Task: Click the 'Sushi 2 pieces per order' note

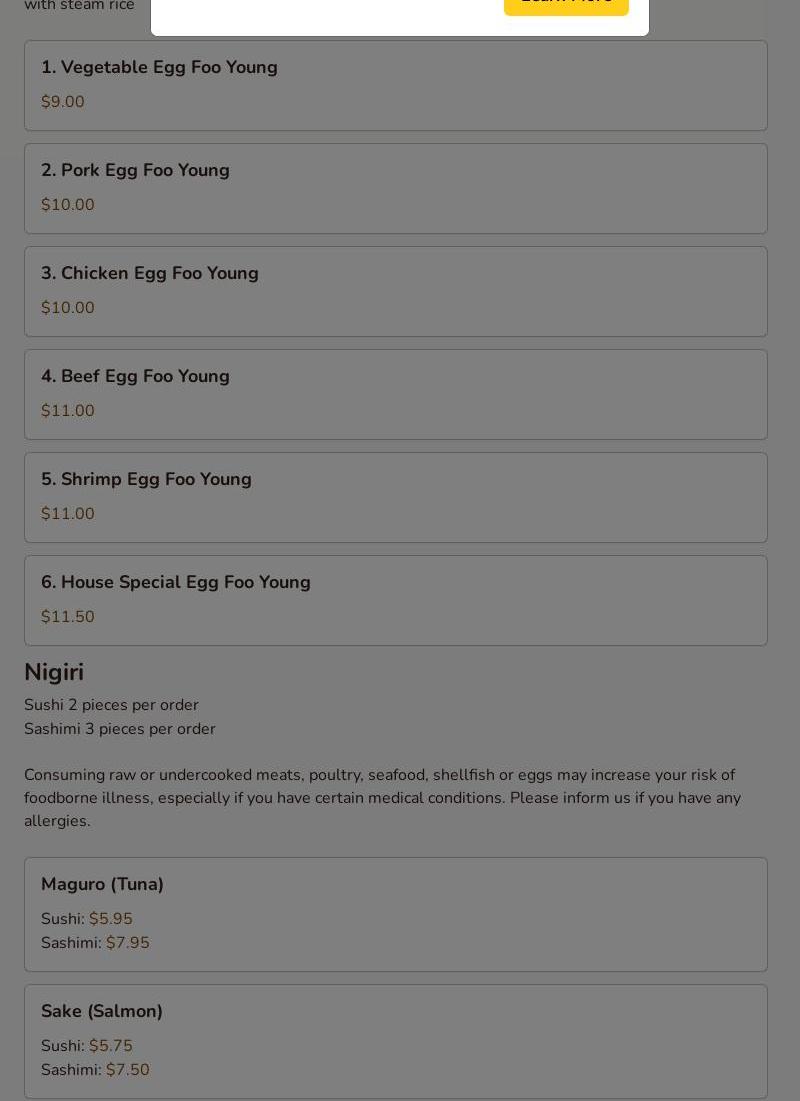Action: [x=111, y=705]
